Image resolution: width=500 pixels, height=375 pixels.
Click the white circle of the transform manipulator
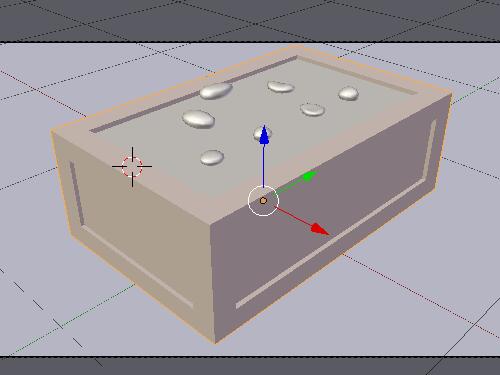click(x=263, y=201)
